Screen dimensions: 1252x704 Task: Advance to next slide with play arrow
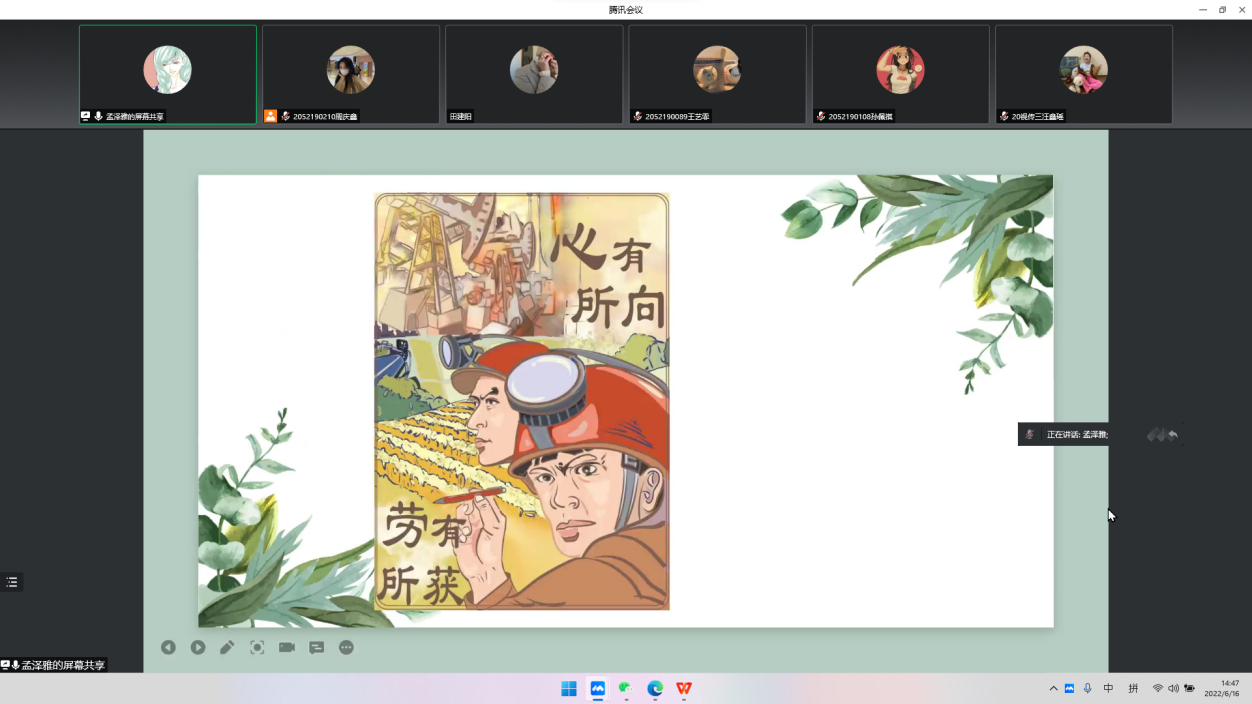198,647
